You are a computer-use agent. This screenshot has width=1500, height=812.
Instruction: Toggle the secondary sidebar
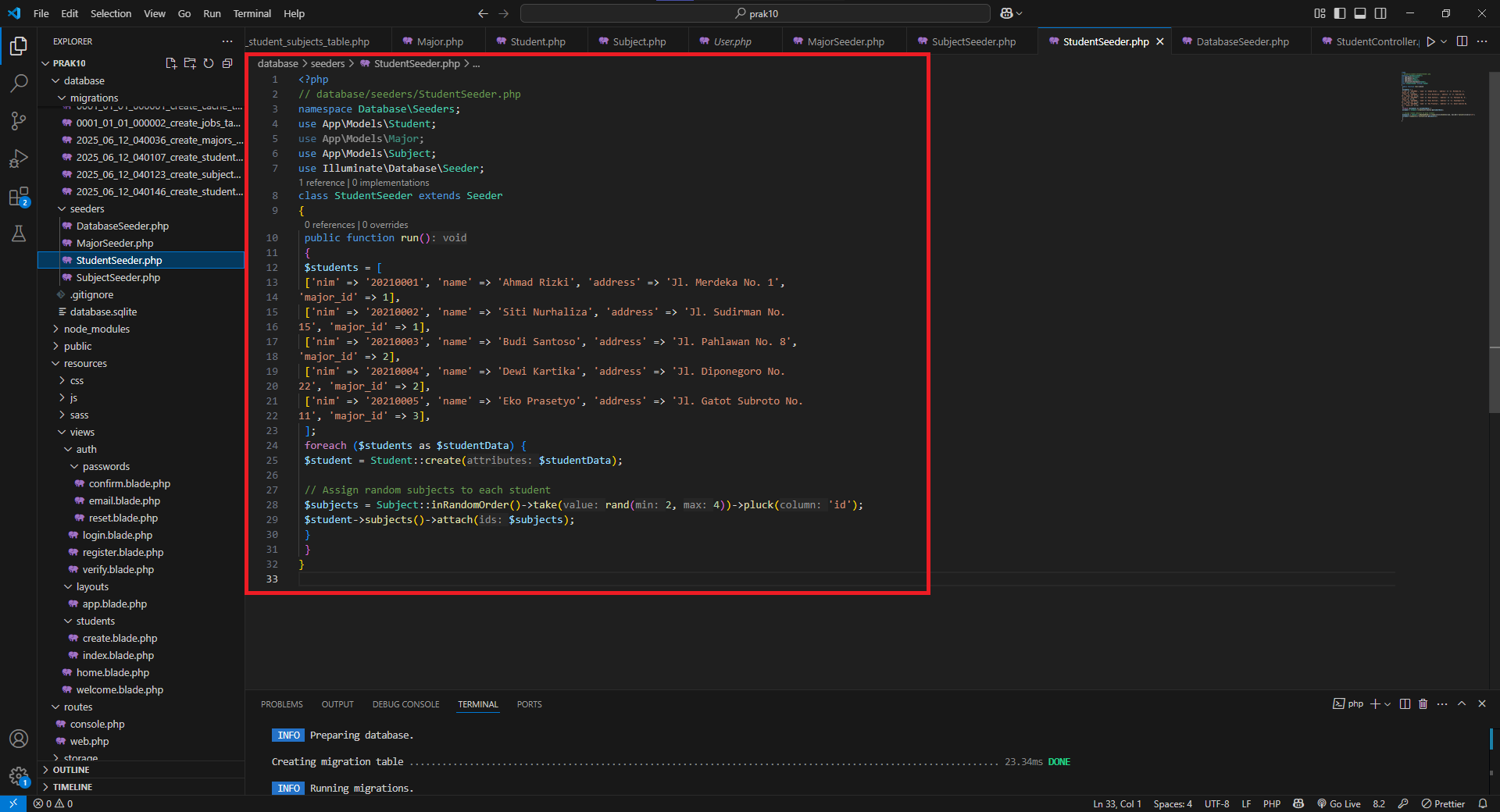pyautogui.click(x=1381, y=13)
